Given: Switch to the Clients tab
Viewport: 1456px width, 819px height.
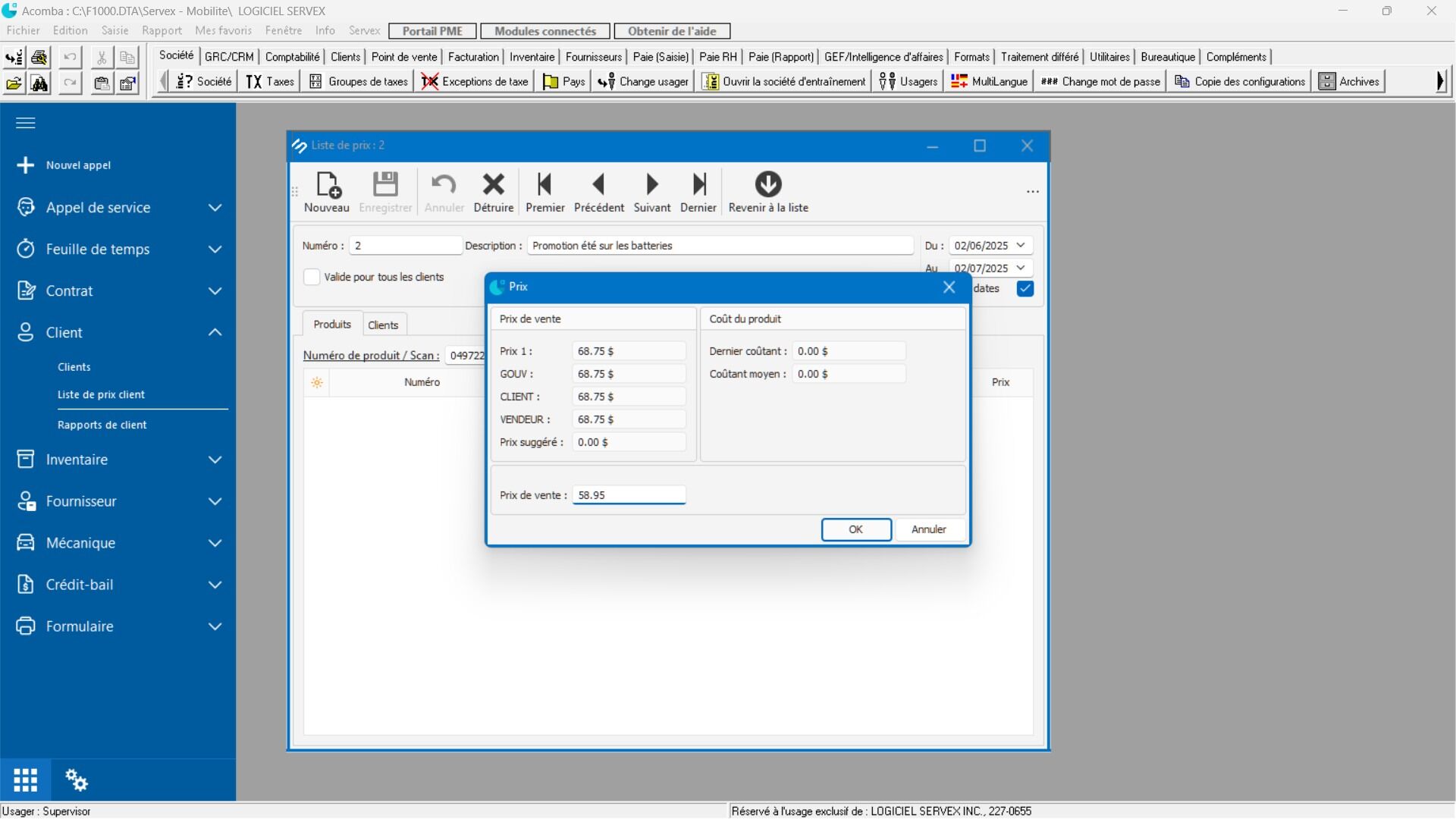Looking at the screenshot, I should click(x=383, y=325).
